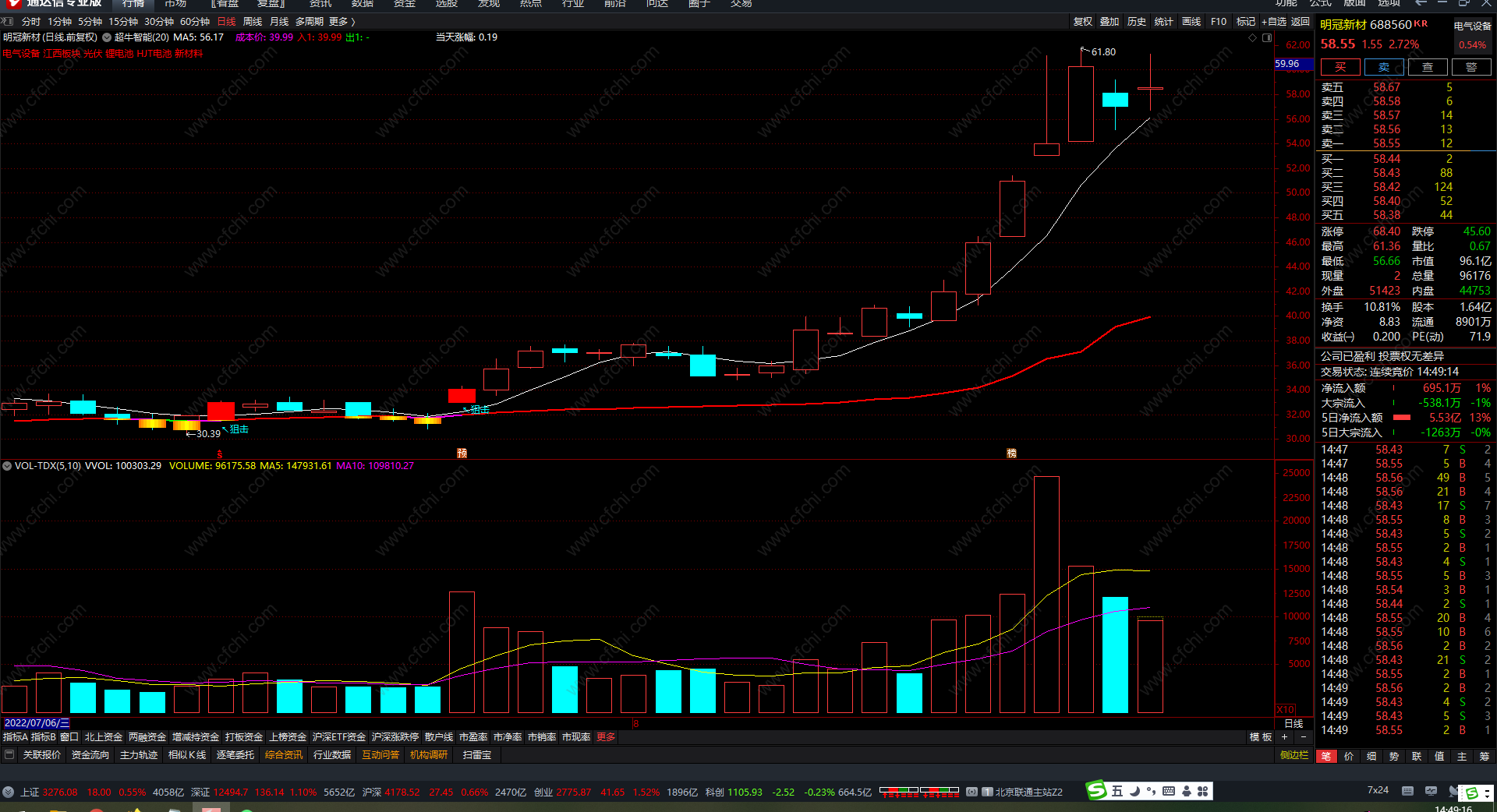Toggle the 侧边栏 sidebar

[x=1294, y=755]
